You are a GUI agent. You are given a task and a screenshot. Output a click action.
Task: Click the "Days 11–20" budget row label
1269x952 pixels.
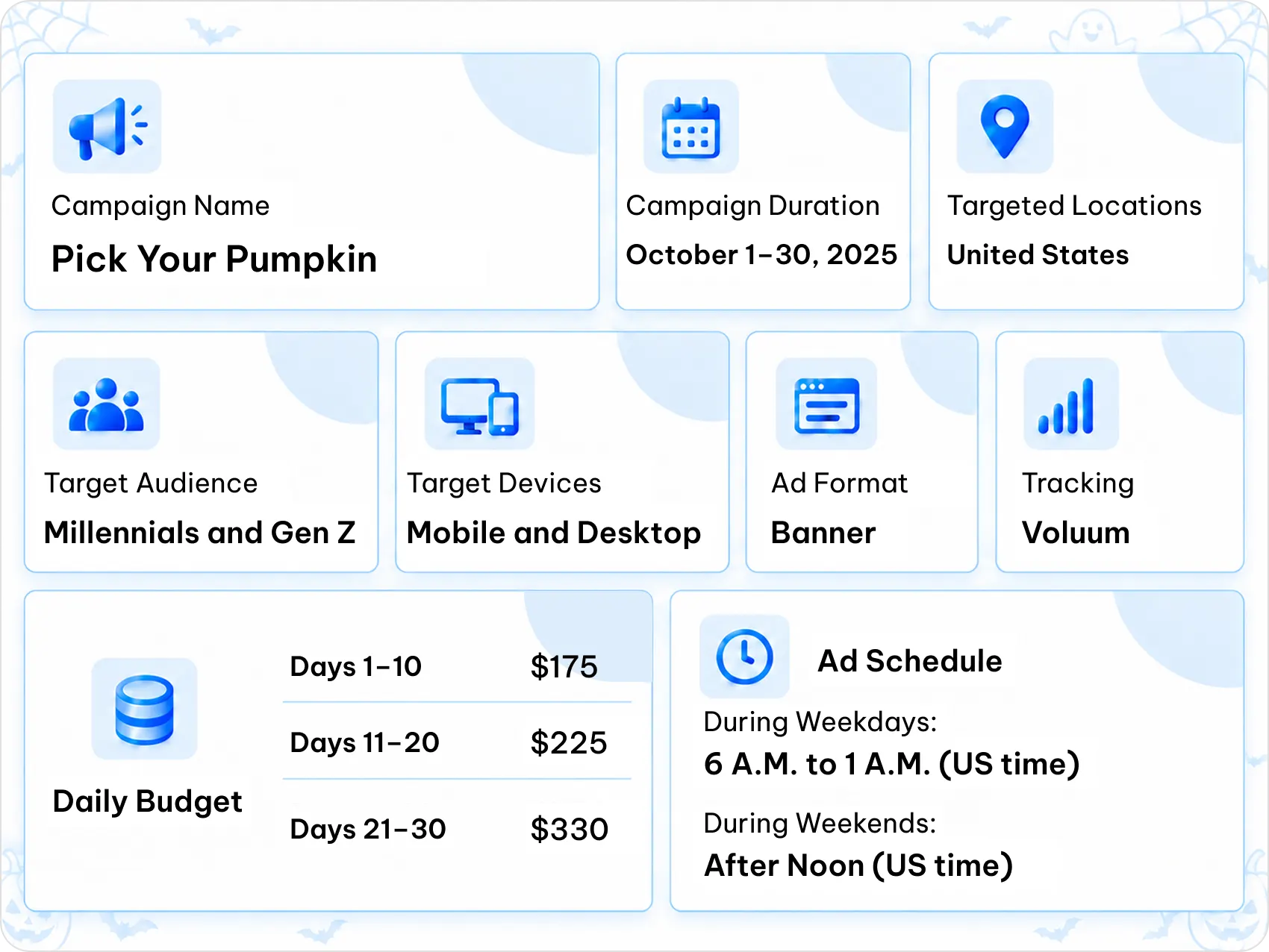365,743
